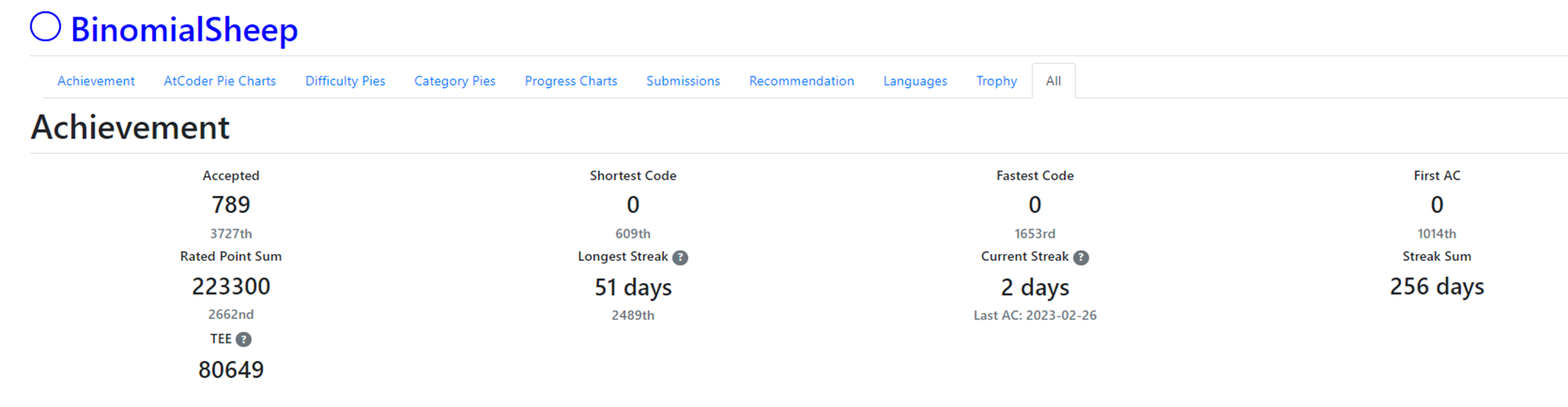The height and width of the screenshot is (407, 1568).
Task: Open the BinomialSheep user profile link
Action: [184, 29]
